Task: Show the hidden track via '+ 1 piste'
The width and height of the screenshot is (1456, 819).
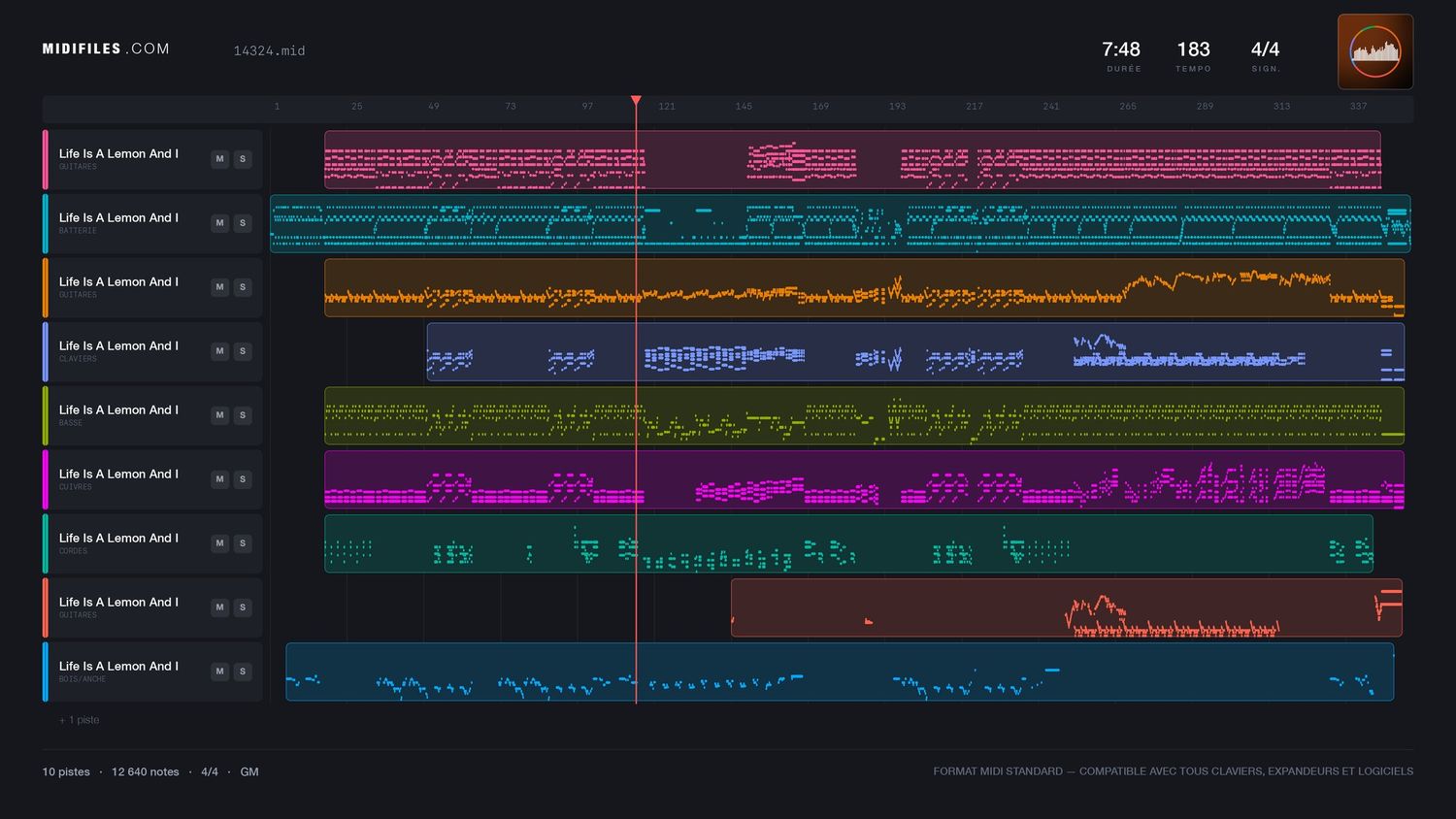Action: (x=80, y=720)
